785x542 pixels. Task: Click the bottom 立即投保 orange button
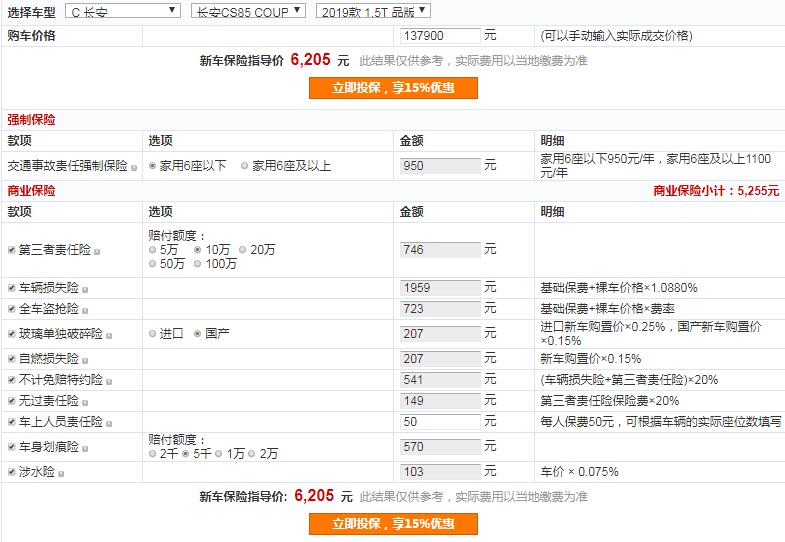(x=393, y=524)
